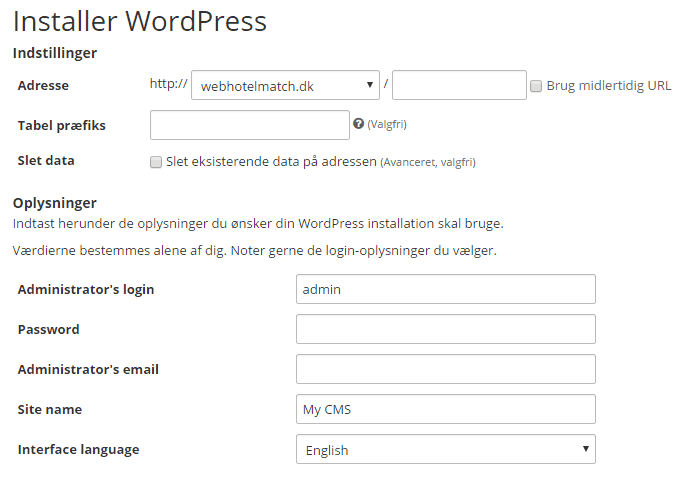Click the help question mark icon beside Tabel præfiks
The width and height of the screenshot is (685, 492).
pos(358,124)
